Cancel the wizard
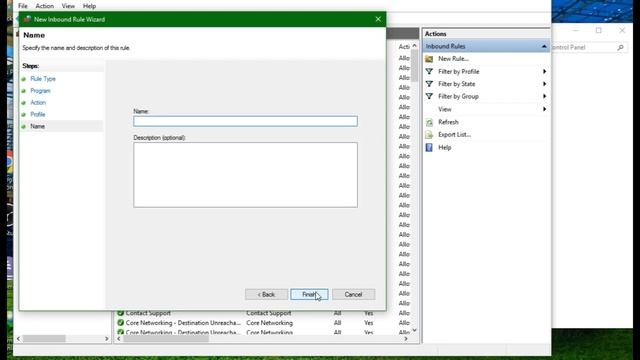This screenshot has width=640, height=360. [x=353, y=294]
